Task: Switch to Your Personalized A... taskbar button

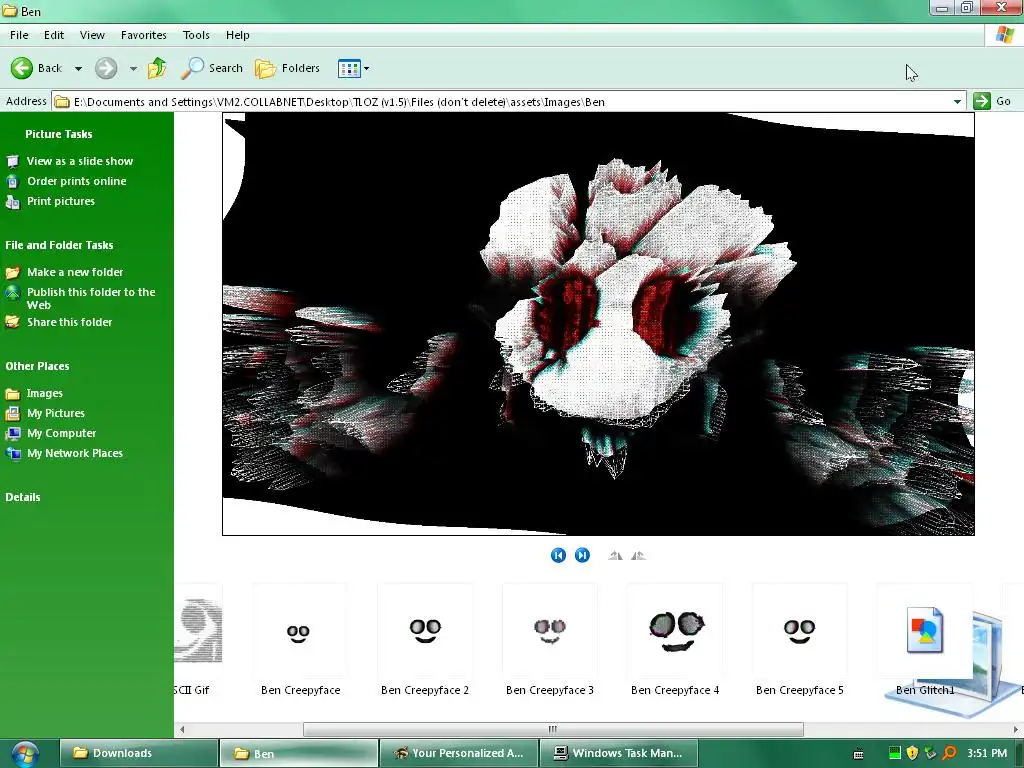Action: tap(459, 753)
